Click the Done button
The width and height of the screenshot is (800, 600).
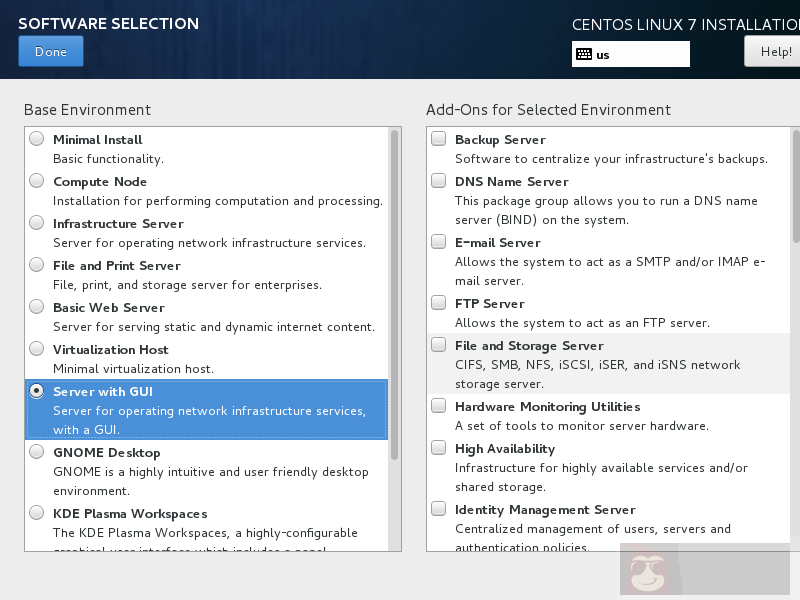click(x=50, y=52)
